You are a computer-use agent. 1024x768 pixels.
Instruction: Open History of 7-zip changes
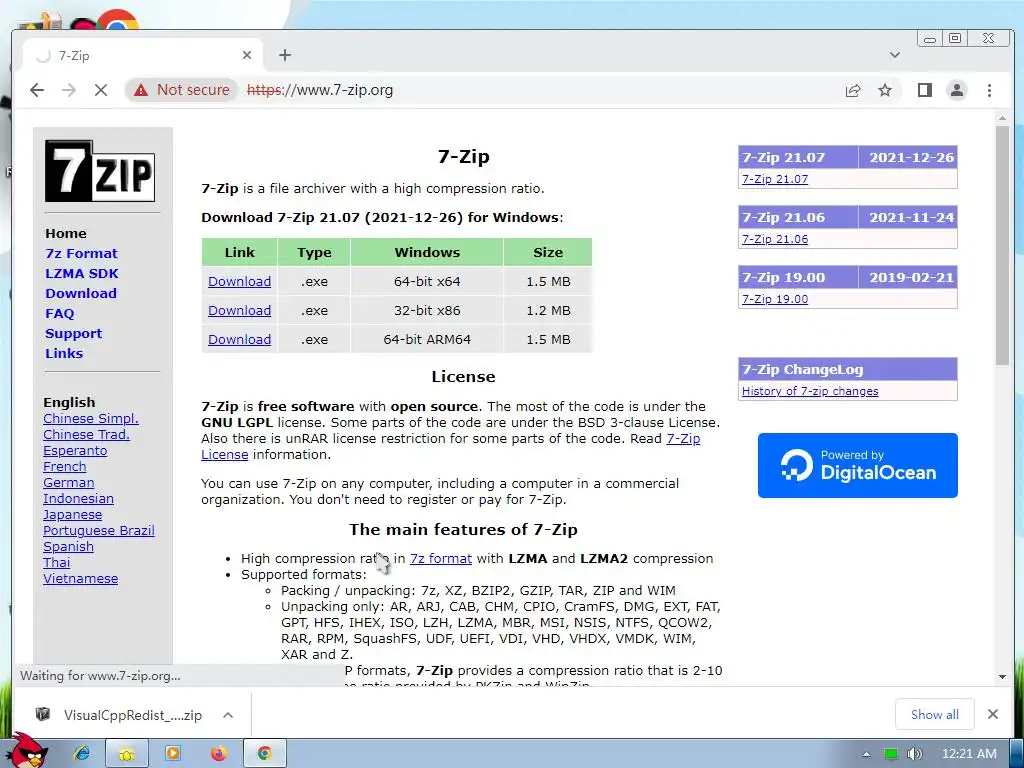[x=810, y=391]
